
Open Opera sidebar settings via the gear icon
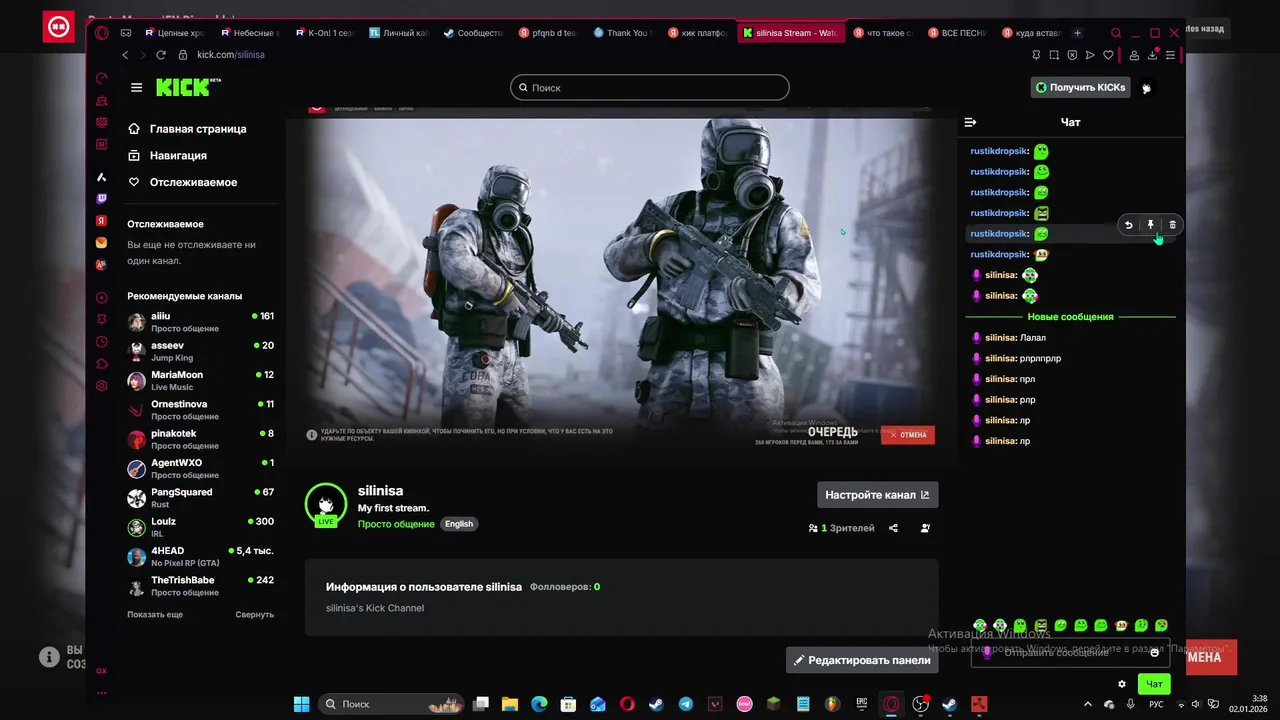click(x=101, y=386)
